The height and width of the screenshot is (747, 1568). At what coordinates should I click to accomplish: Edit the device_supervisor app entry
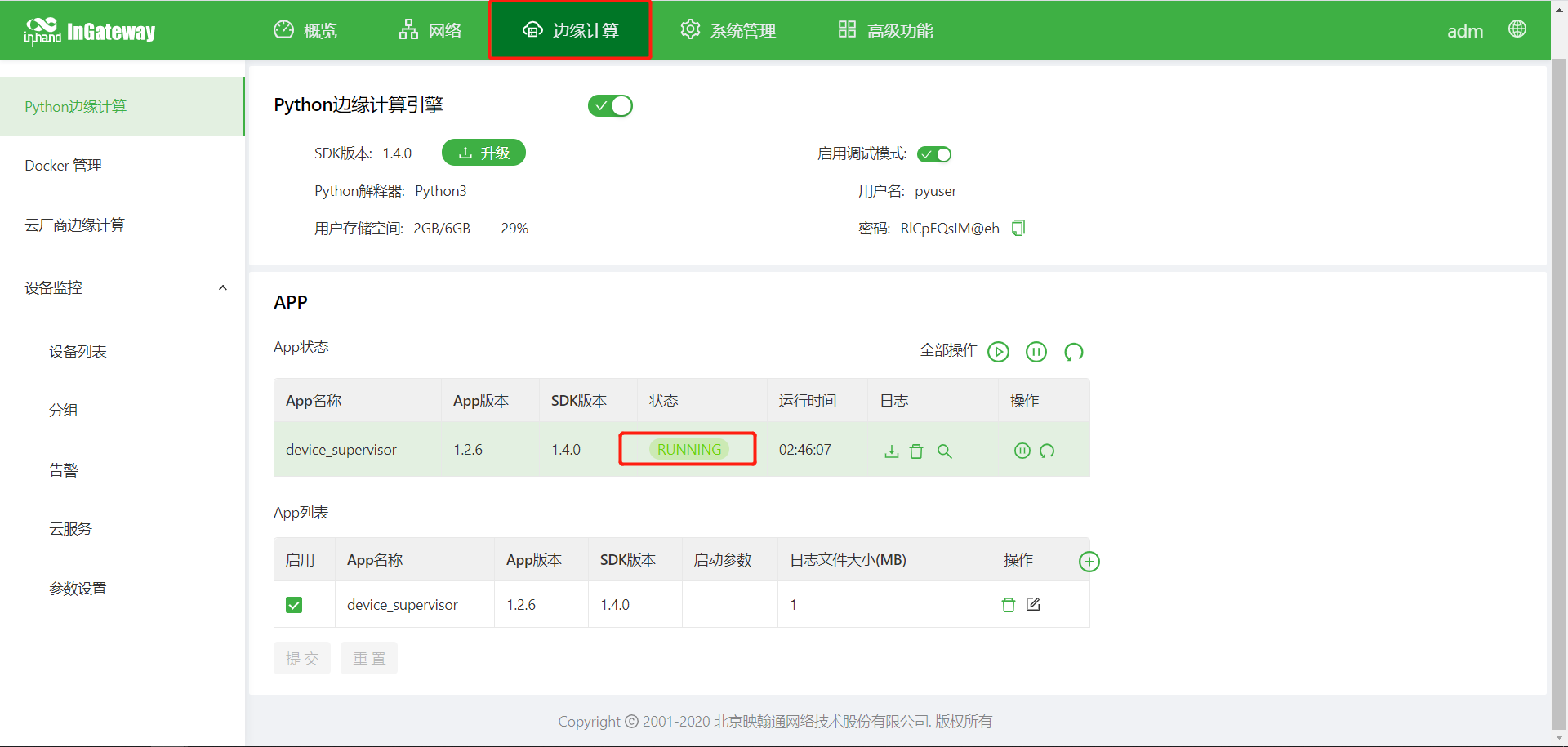pos(1033,605)
